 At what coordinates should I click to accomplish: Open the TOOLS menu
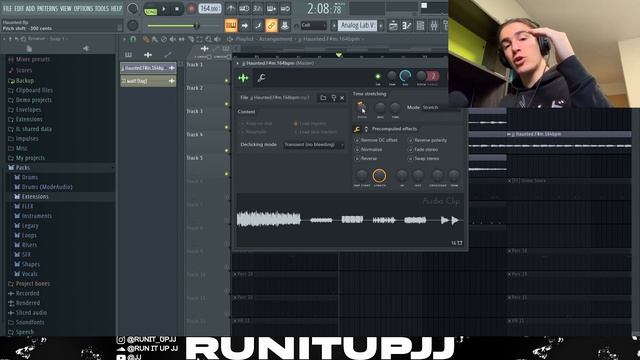102,8
